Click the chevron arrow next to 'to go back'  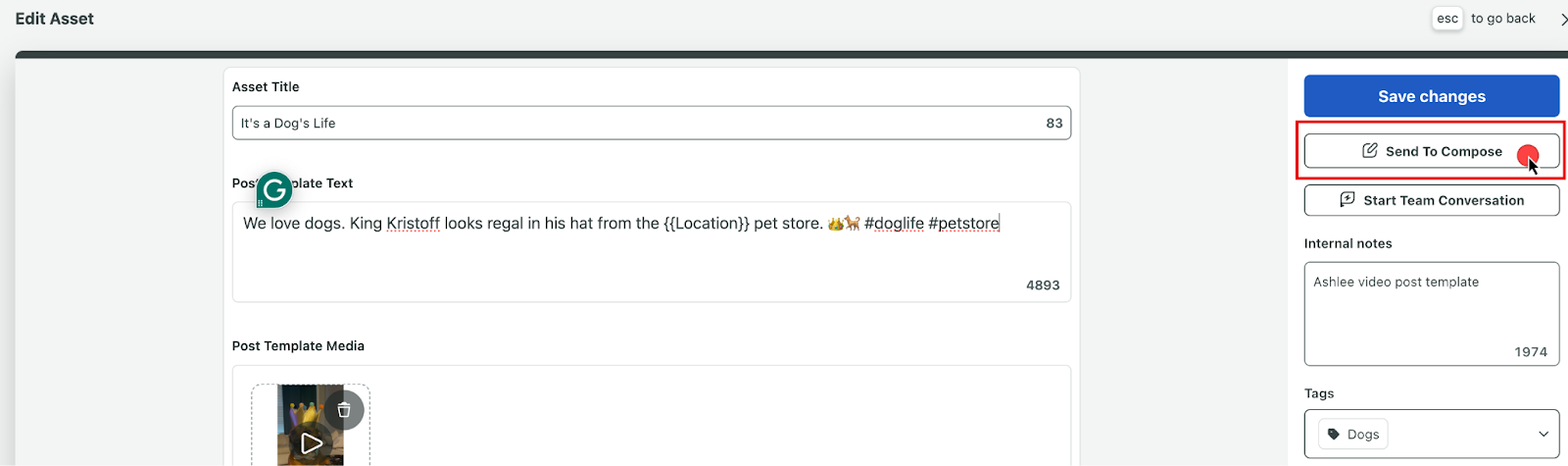click(x=1562, y=20)
